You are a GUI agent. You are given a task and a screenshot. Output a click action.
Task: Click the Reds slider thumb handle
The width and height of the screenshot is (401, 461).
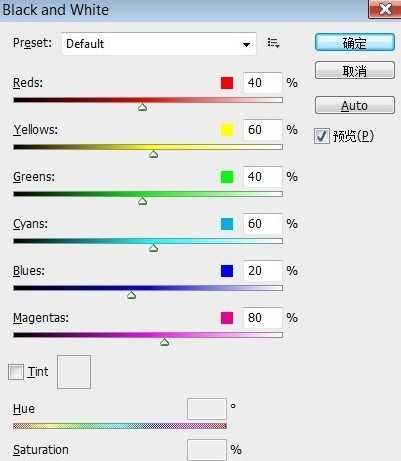point(143,107)
